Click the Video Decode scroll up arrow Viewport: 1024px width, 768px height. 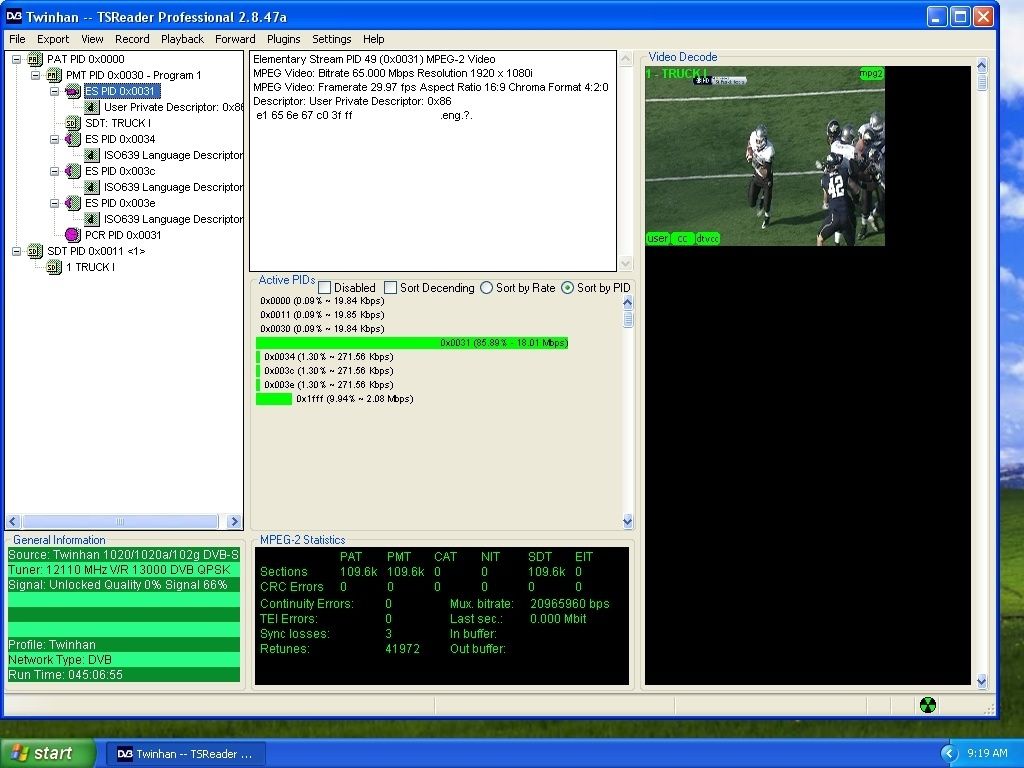982,65
